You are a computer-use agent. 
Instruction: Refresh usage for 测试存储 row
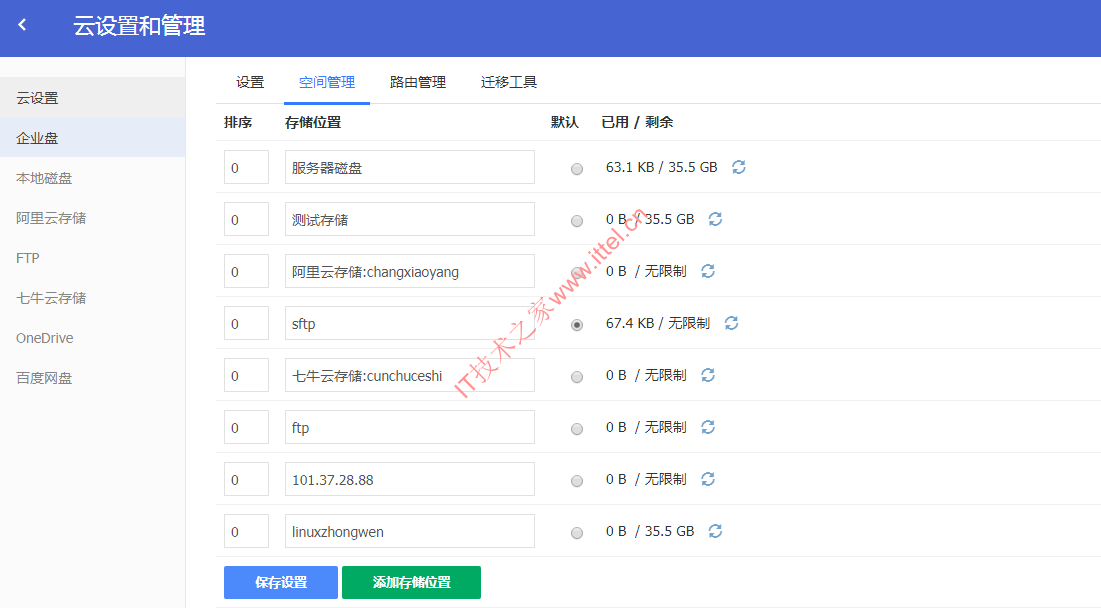[715, 219]
